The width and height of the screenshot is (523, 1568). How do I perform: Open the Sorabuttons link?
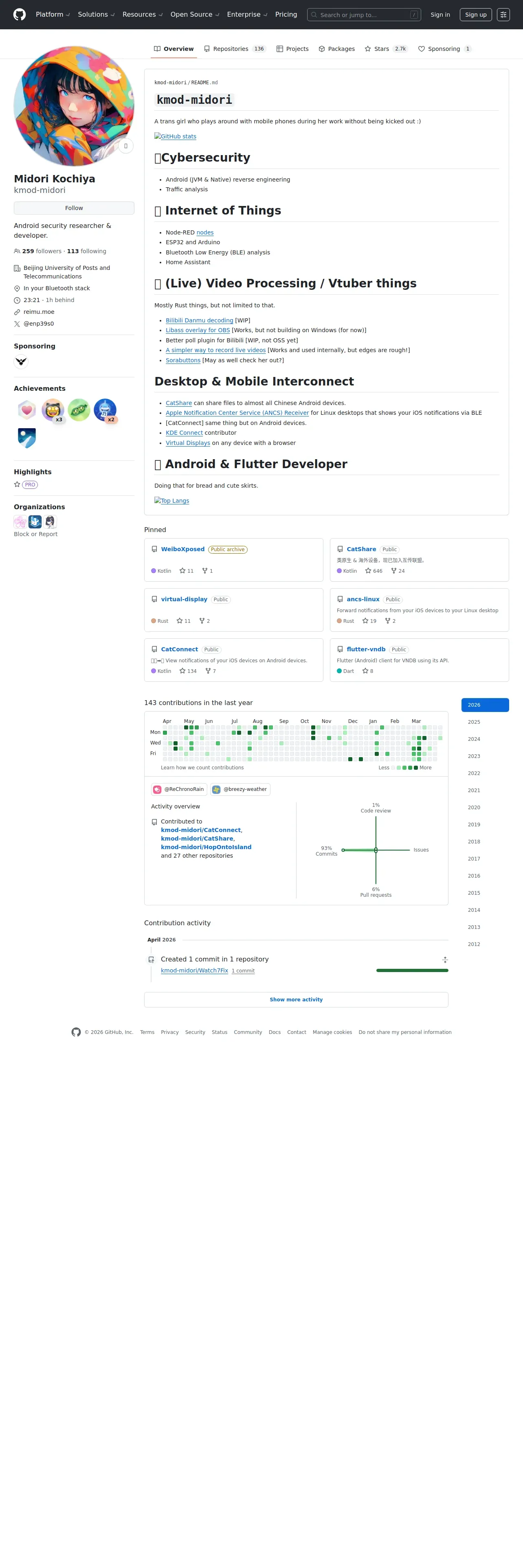[183, 360]
